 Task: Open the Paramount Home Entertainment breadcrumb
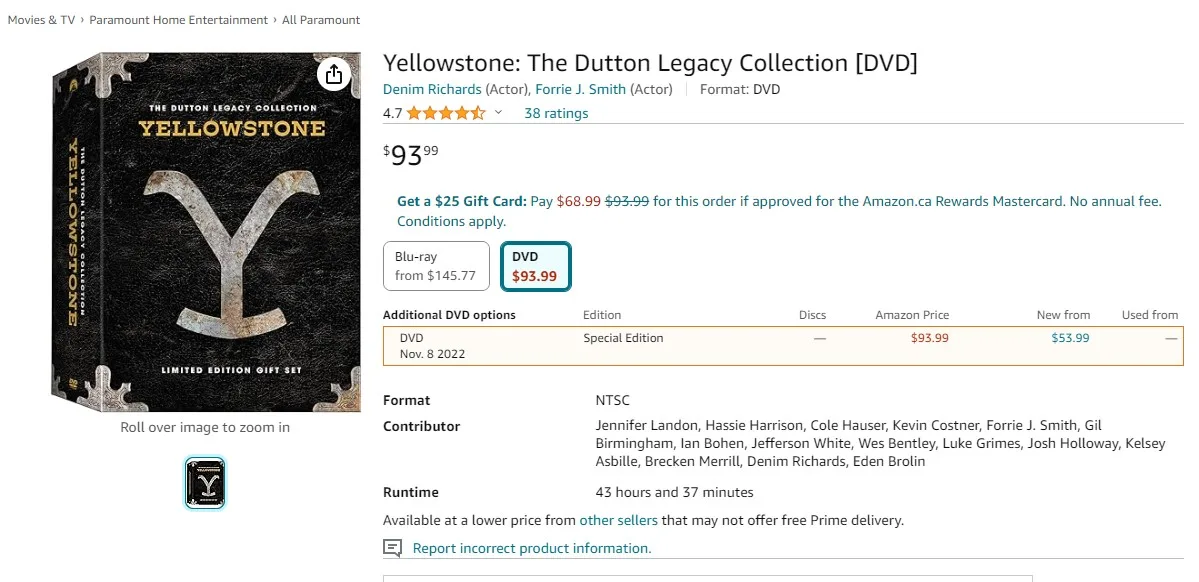pyautogui.click(x=178, y=19)
